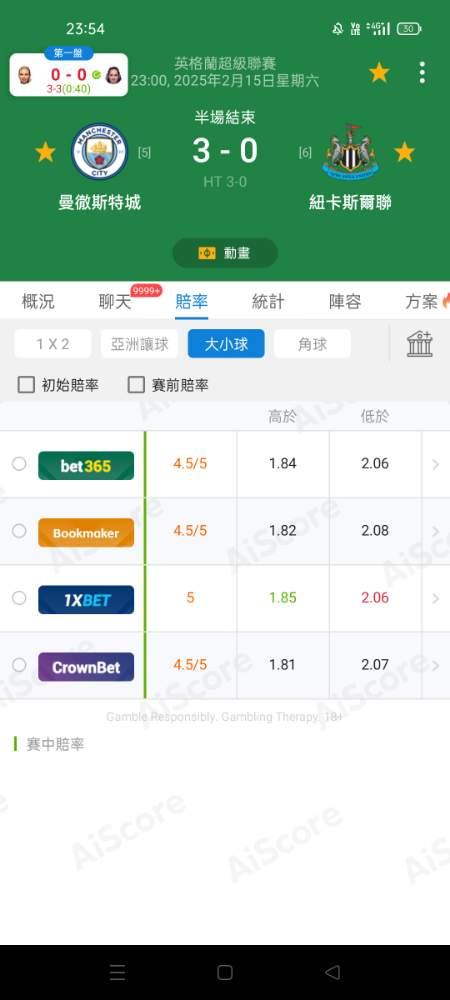Open the CrownBet logo

coord(86,667)
